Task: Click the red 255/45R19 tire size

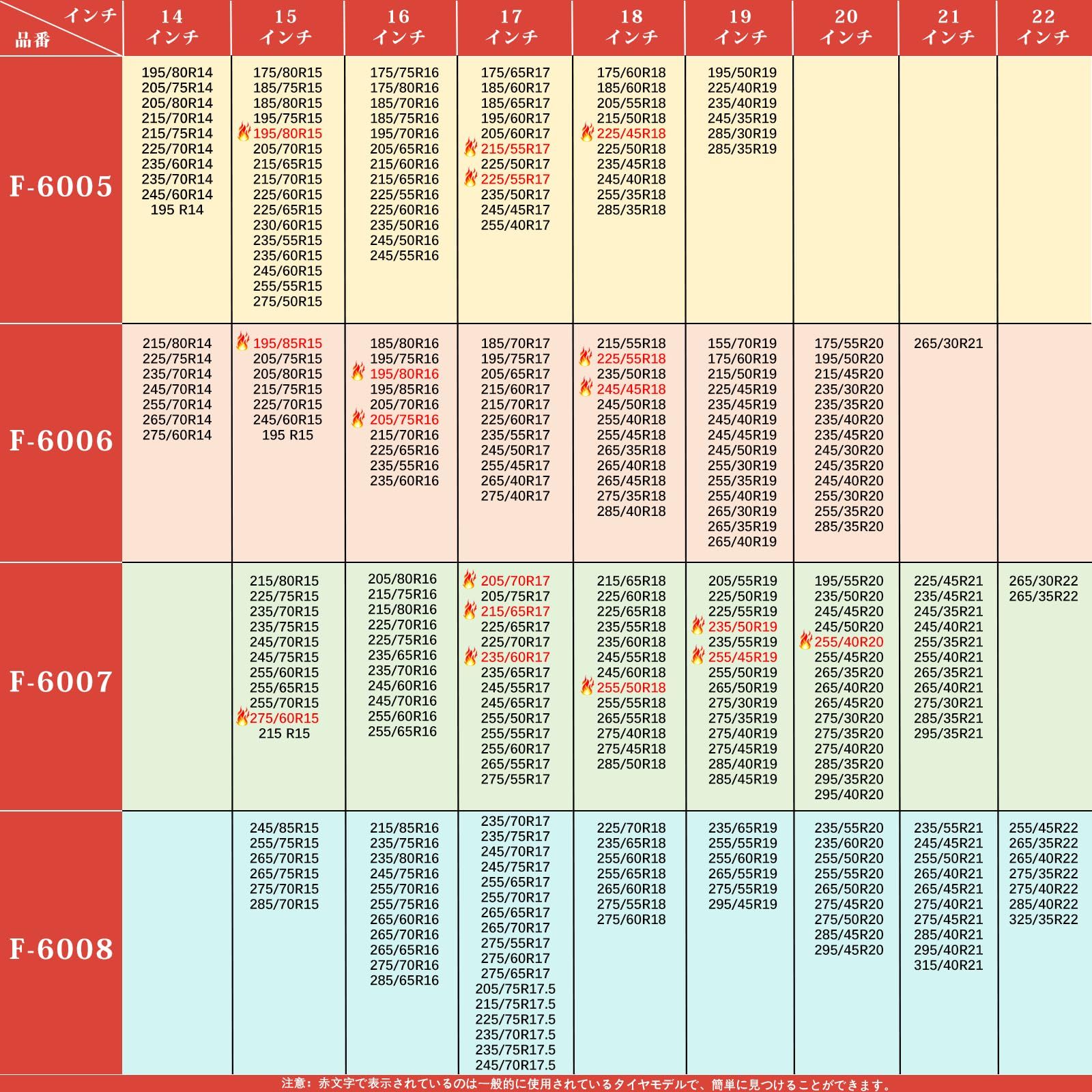Action: click(x=743, y=657)
